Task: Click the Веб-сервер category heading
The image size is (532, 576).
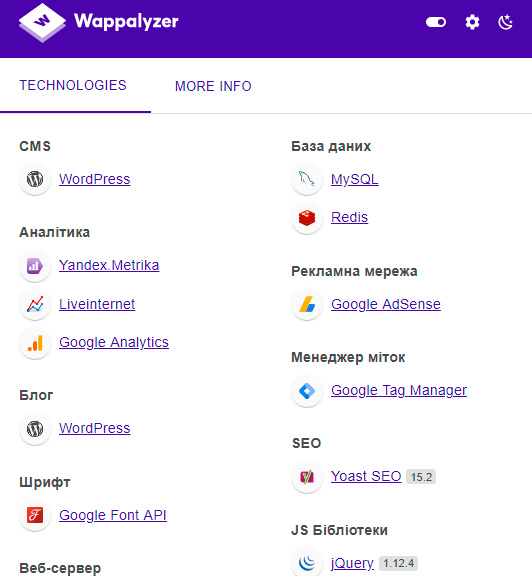Action: click(x=60, y=568)
